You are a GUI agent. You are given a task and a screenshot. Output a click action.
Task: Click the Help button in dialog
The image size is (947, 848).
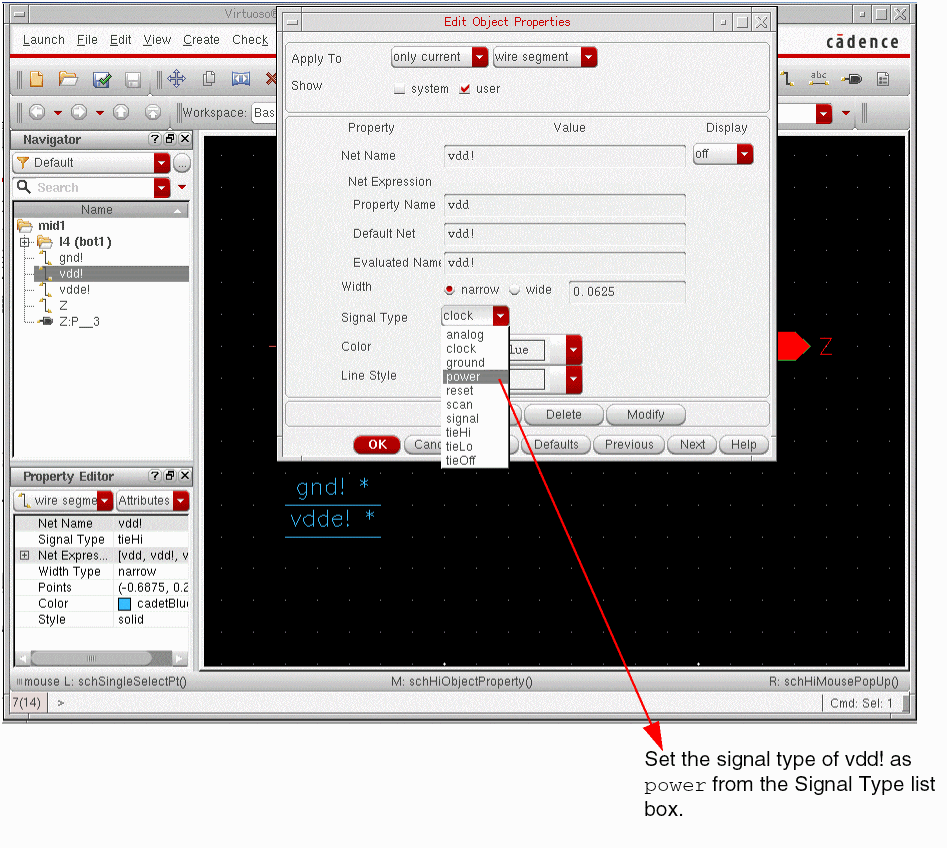pos(743,445)
